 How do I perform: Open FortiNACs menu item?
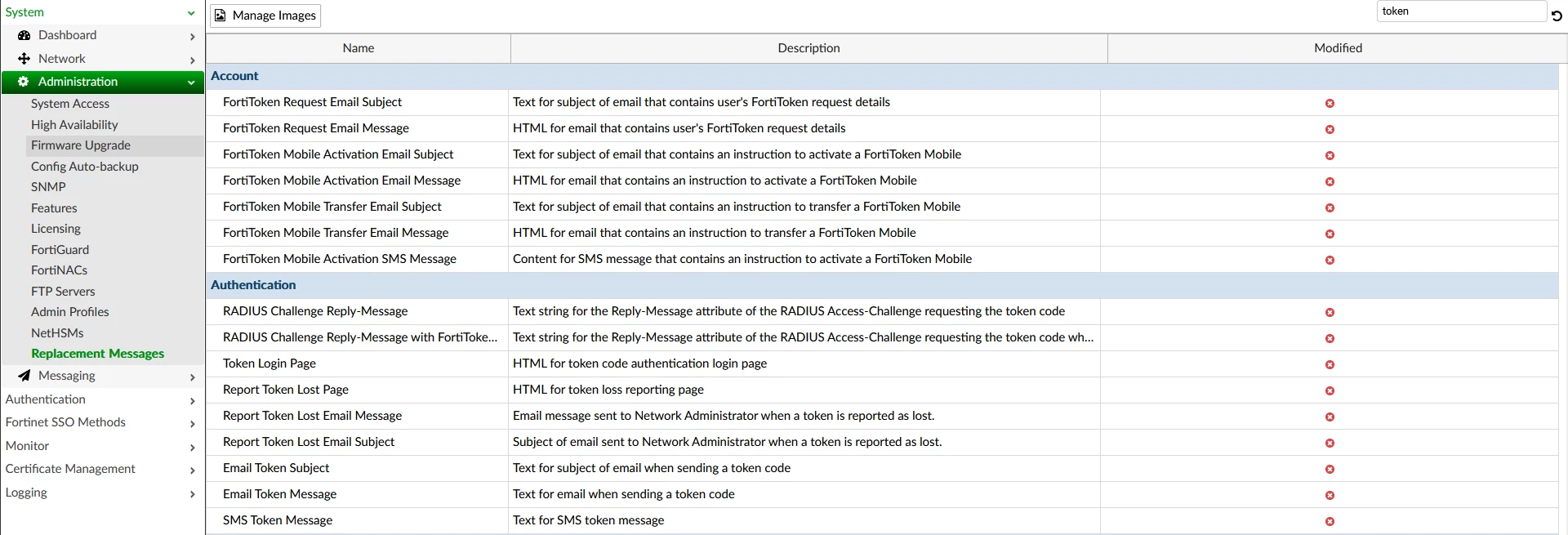point(59,270)
